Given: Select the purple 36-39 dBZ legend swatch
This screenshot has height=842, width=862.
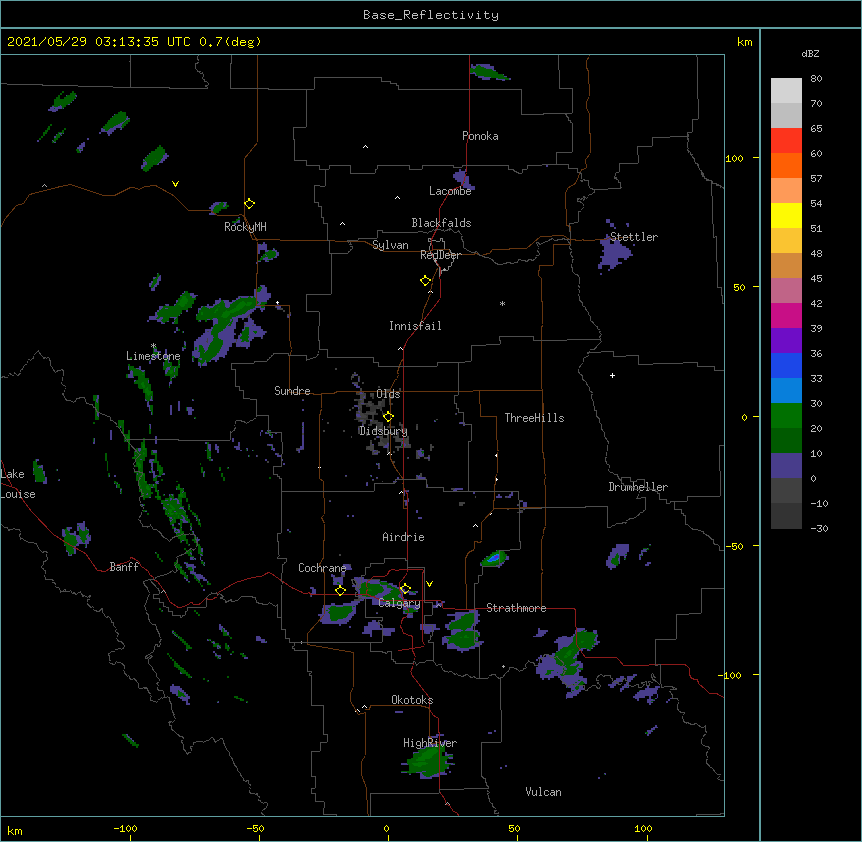Looking at the screenshot, I should point(786,341).
